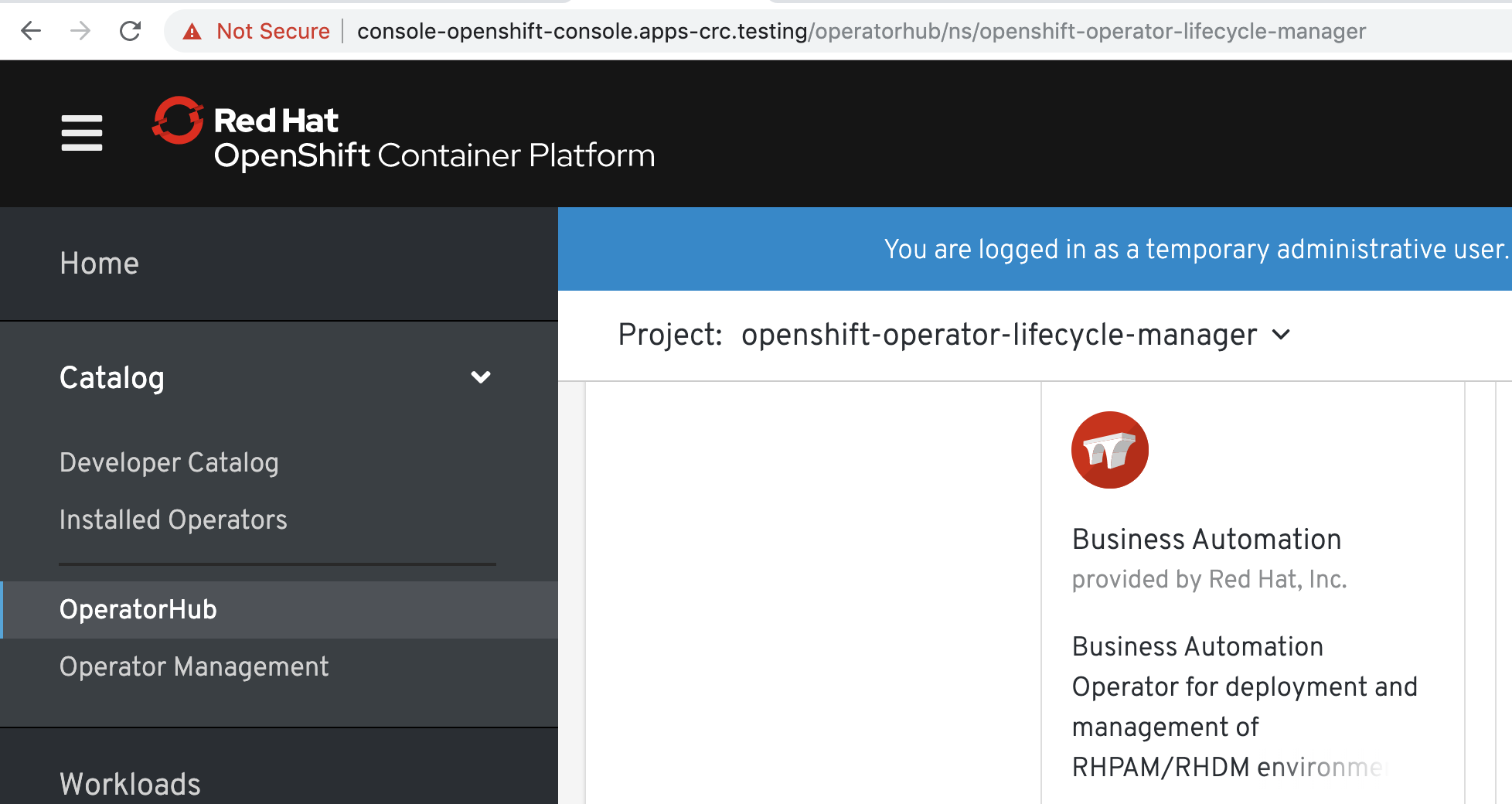Click the temporary administrative user banner

click(x=1195, y=249)
